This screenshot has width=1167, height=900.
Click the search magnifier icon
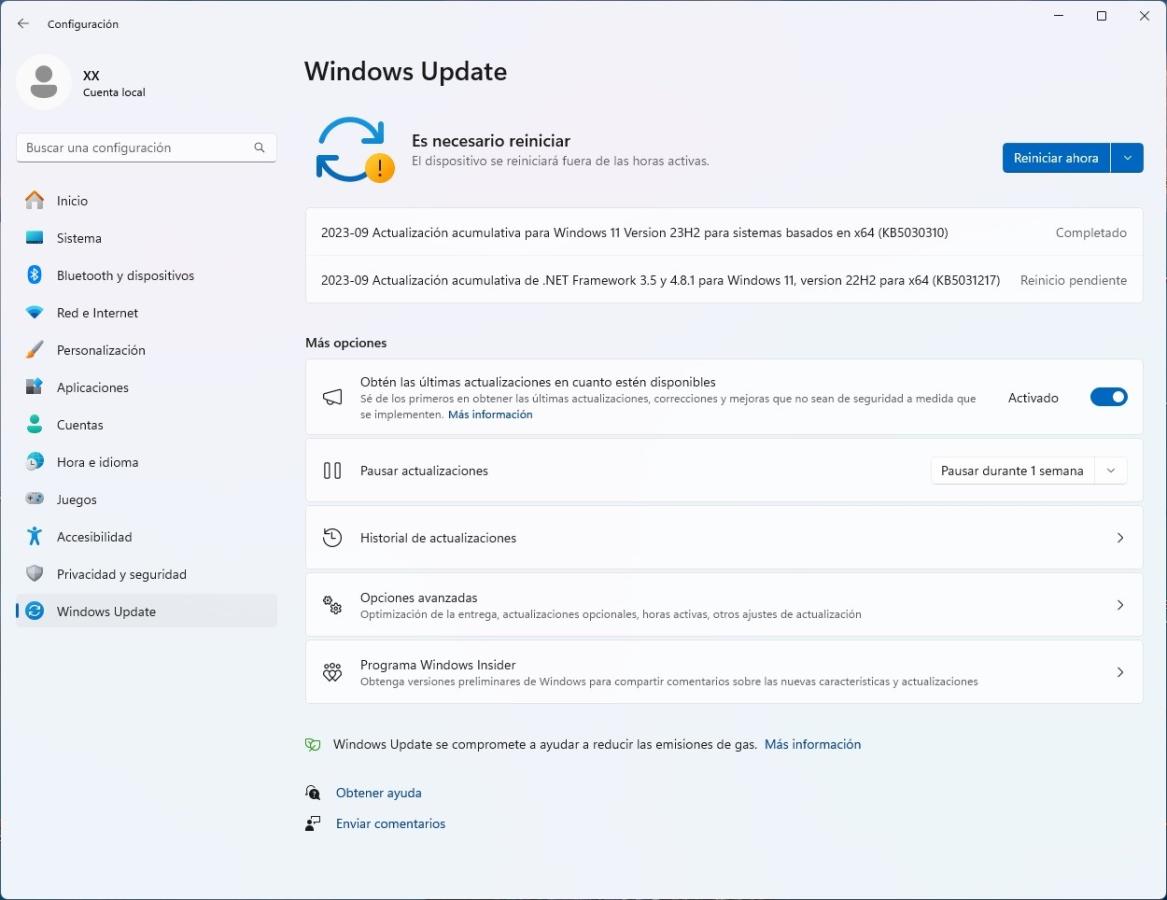click(259, 148)
